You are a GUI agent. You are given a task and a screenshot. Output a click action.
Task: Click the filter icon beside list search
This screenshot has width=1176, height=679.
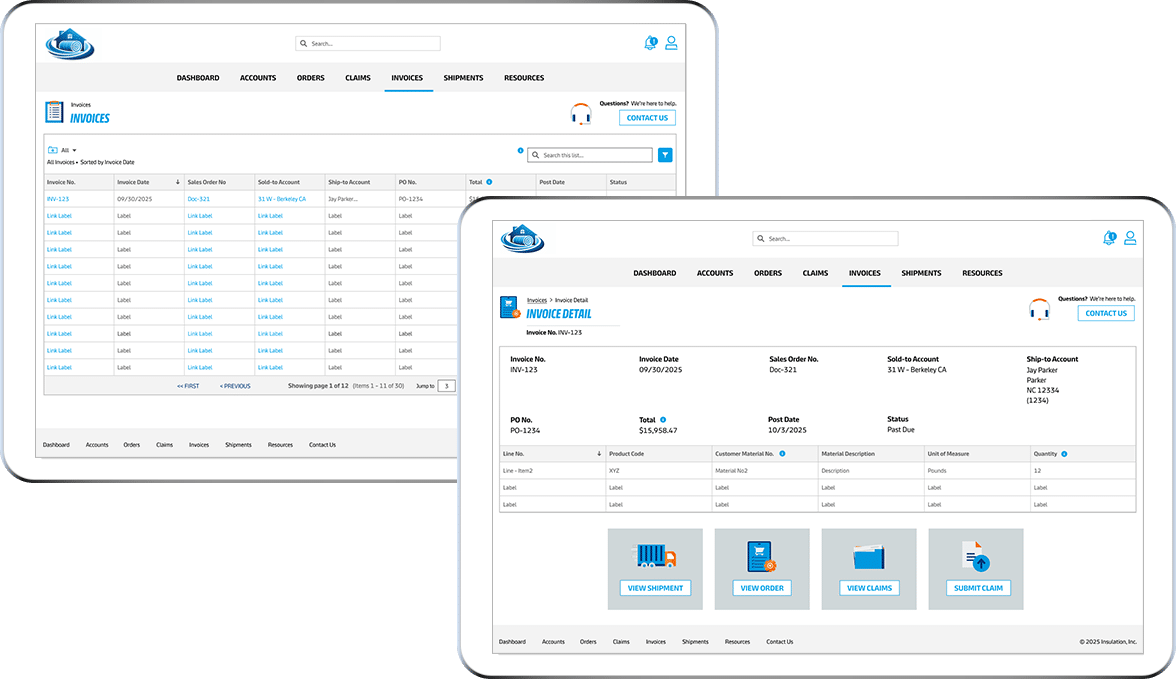tap(665, 155)
